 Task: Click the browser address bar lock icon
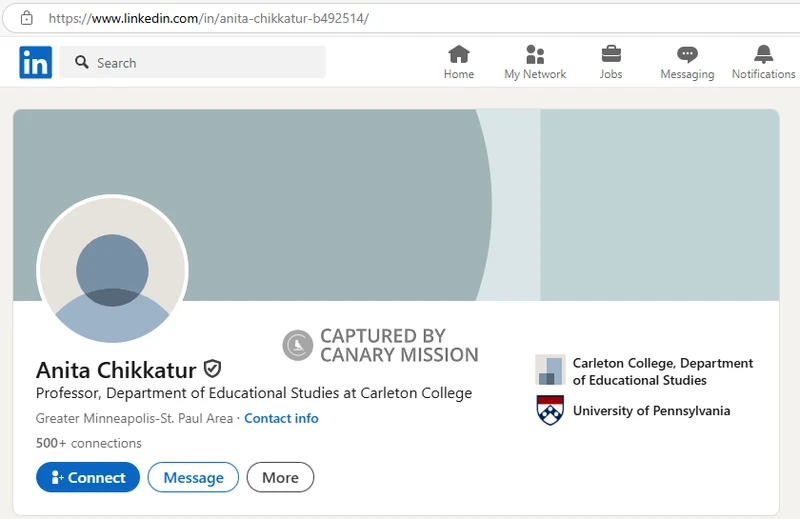point(27,18)
